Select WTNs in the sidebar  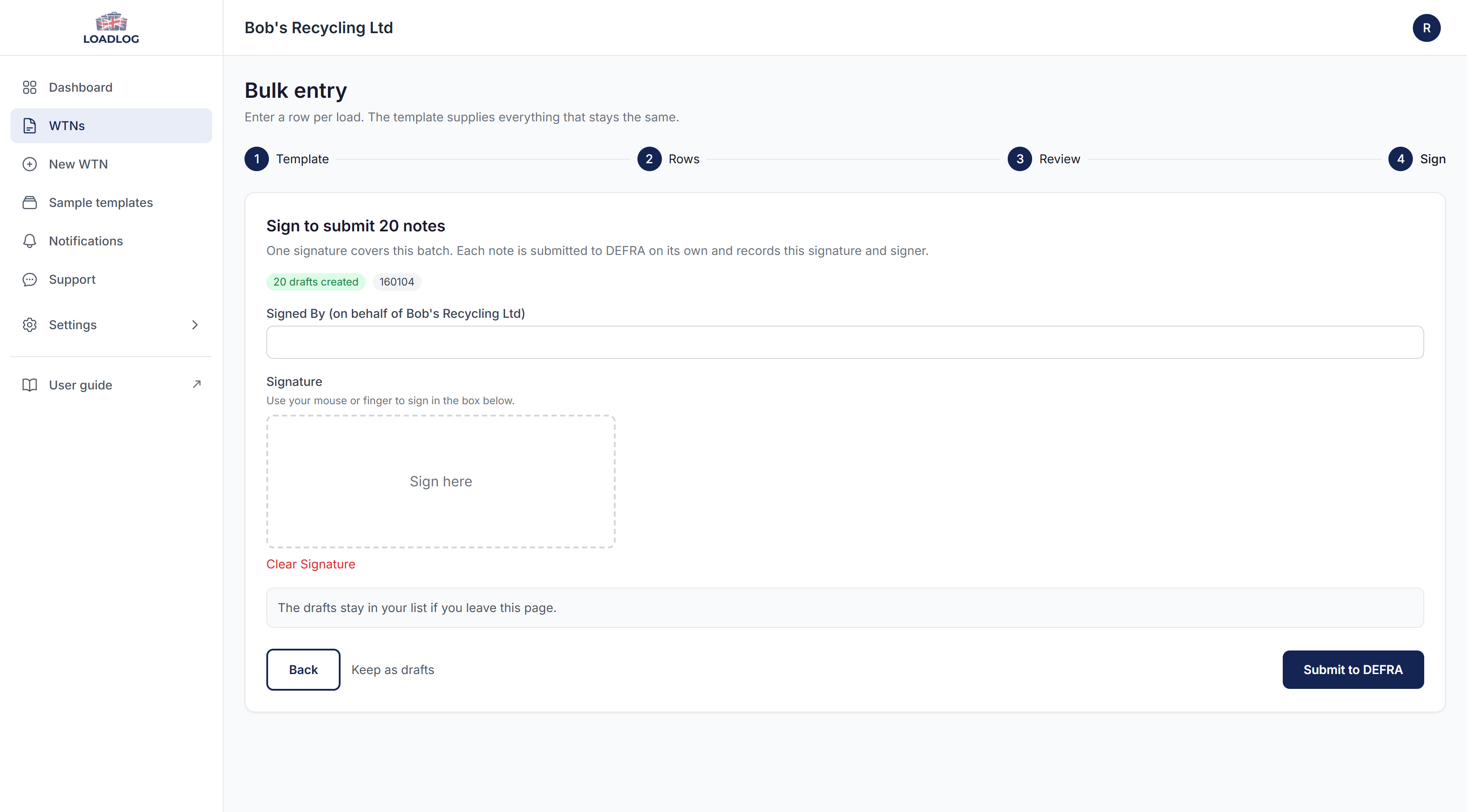[x=111, y=126]
